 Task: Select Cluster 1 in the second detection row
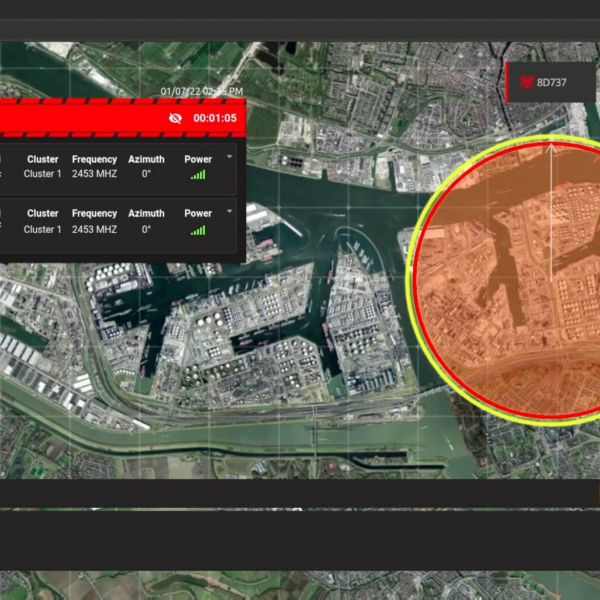tap(42, 229)
